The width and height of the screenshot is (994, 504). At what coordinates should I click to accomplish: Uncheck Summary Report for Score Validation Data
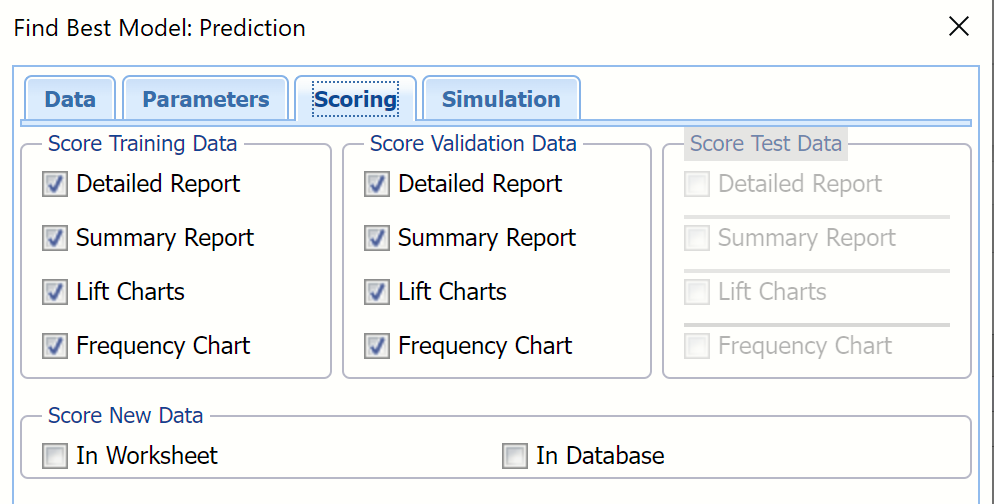[377, 239]
